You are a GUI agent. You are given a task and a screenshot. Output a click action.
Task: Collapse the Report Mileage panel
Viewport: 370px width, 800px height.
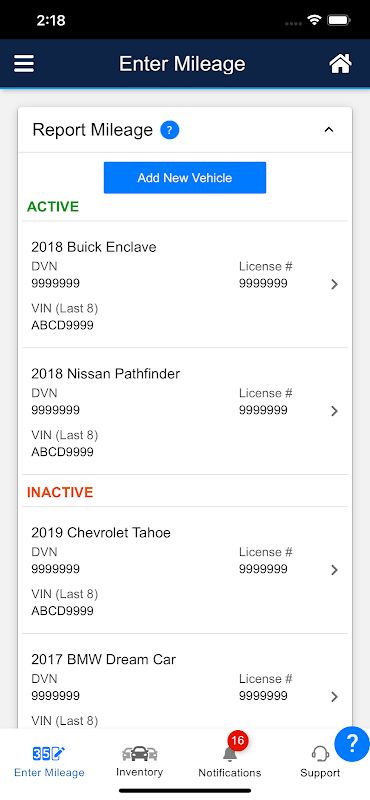(329, 130)
